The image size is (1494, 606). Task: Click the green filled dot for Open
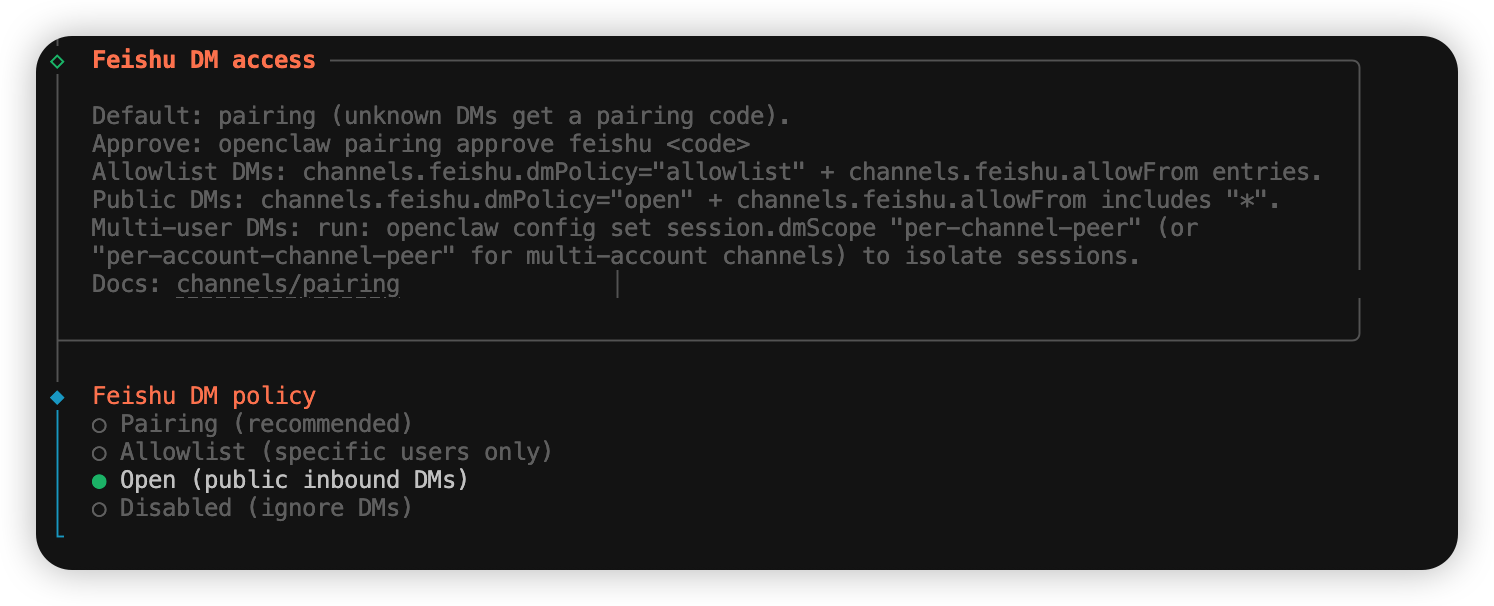point(99,481)
